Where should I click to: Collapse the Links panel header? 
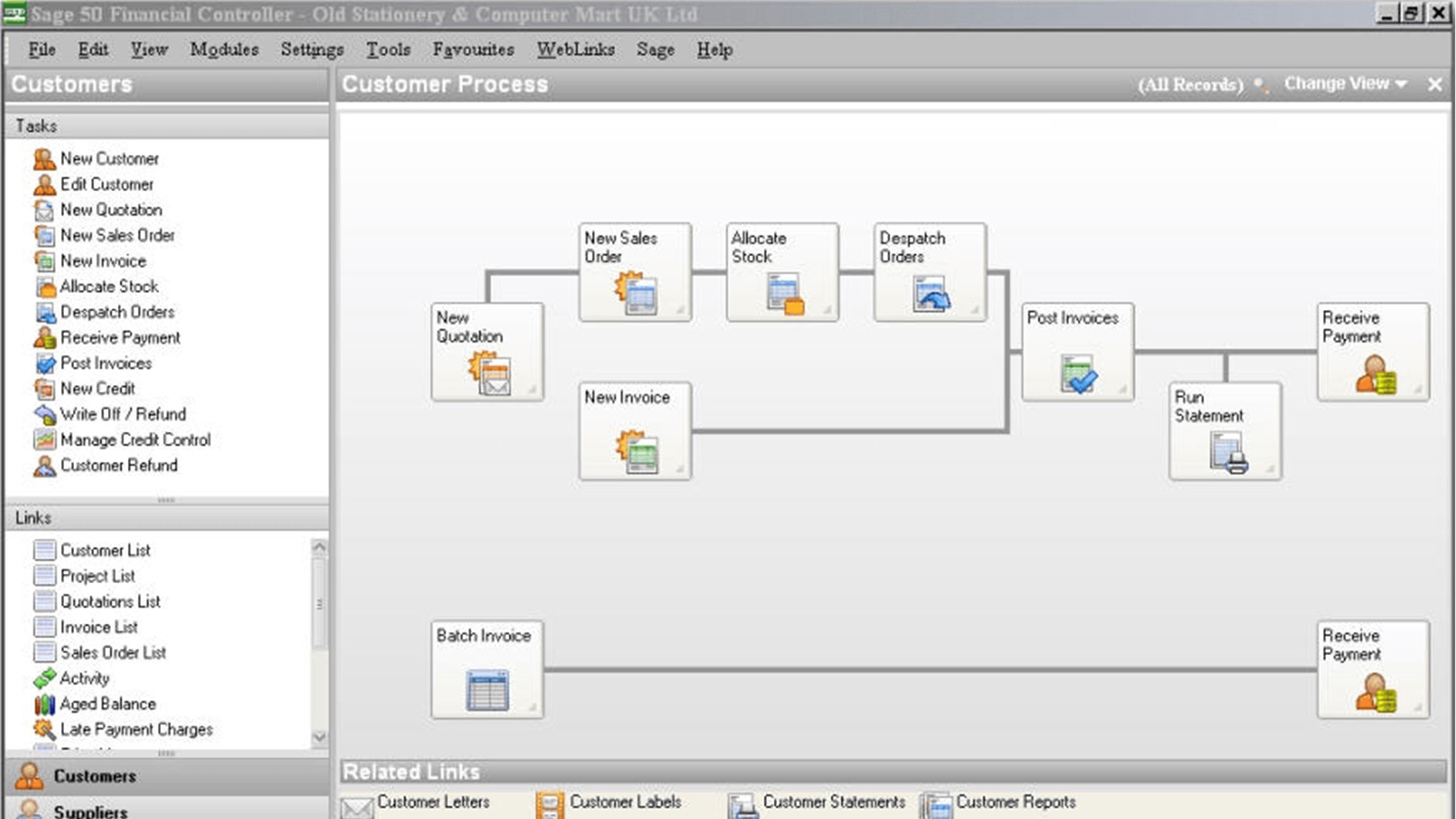(167, 518)
